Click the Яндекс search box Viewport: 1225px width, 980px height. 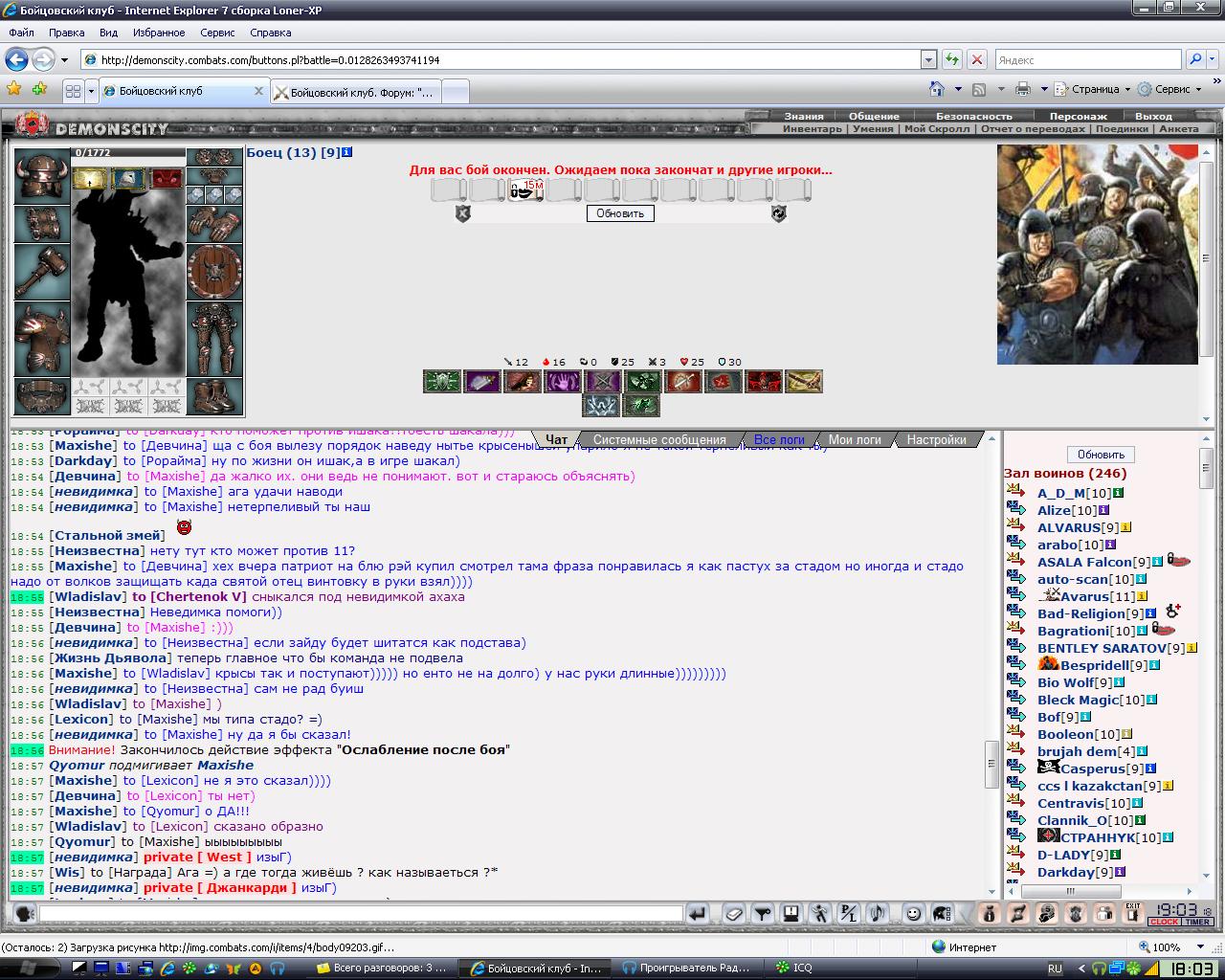1088,59
